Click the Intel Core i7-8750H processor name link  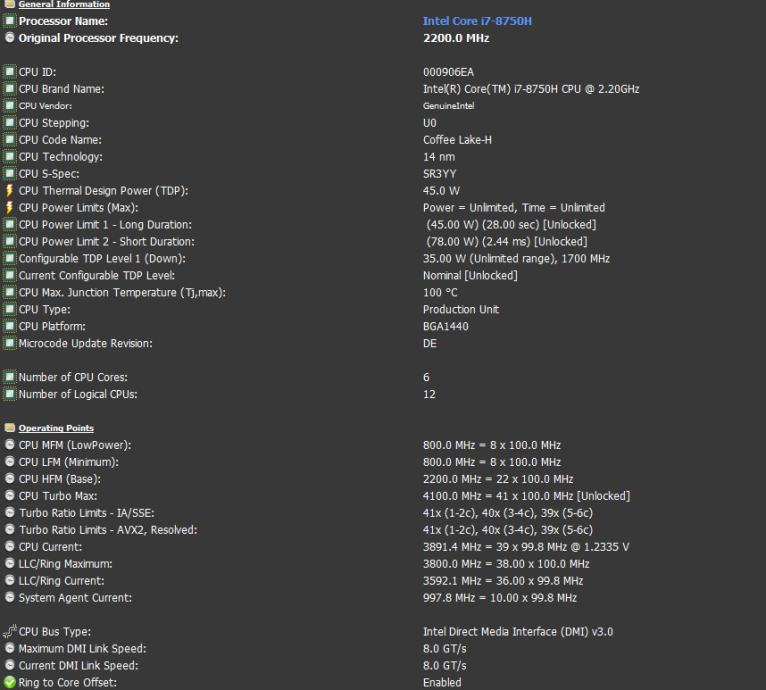pos(477,21)
